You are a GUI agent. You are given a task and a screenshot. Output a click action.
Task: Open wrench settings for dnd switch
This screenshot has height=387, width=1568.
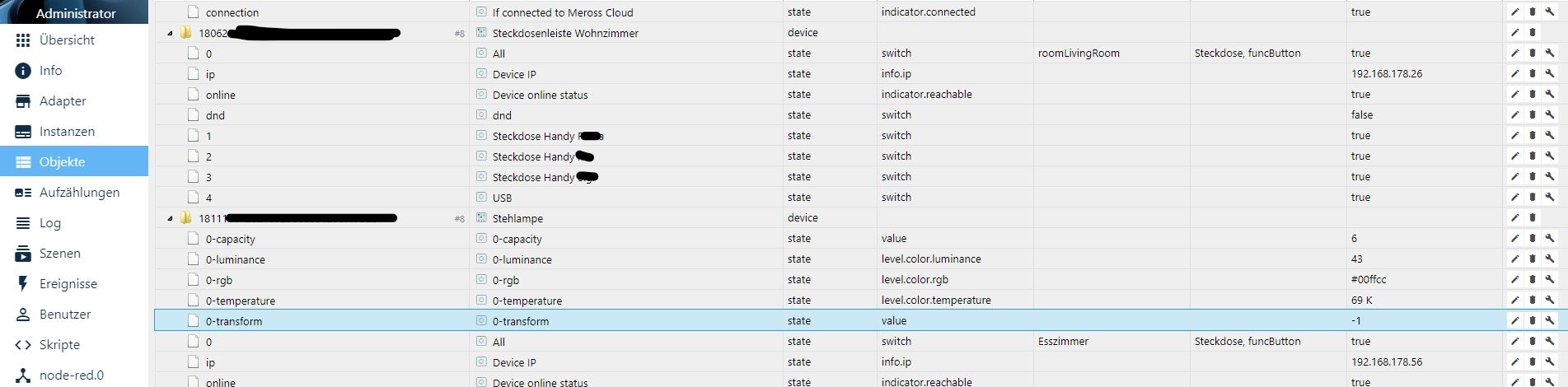pos(1550,115)
